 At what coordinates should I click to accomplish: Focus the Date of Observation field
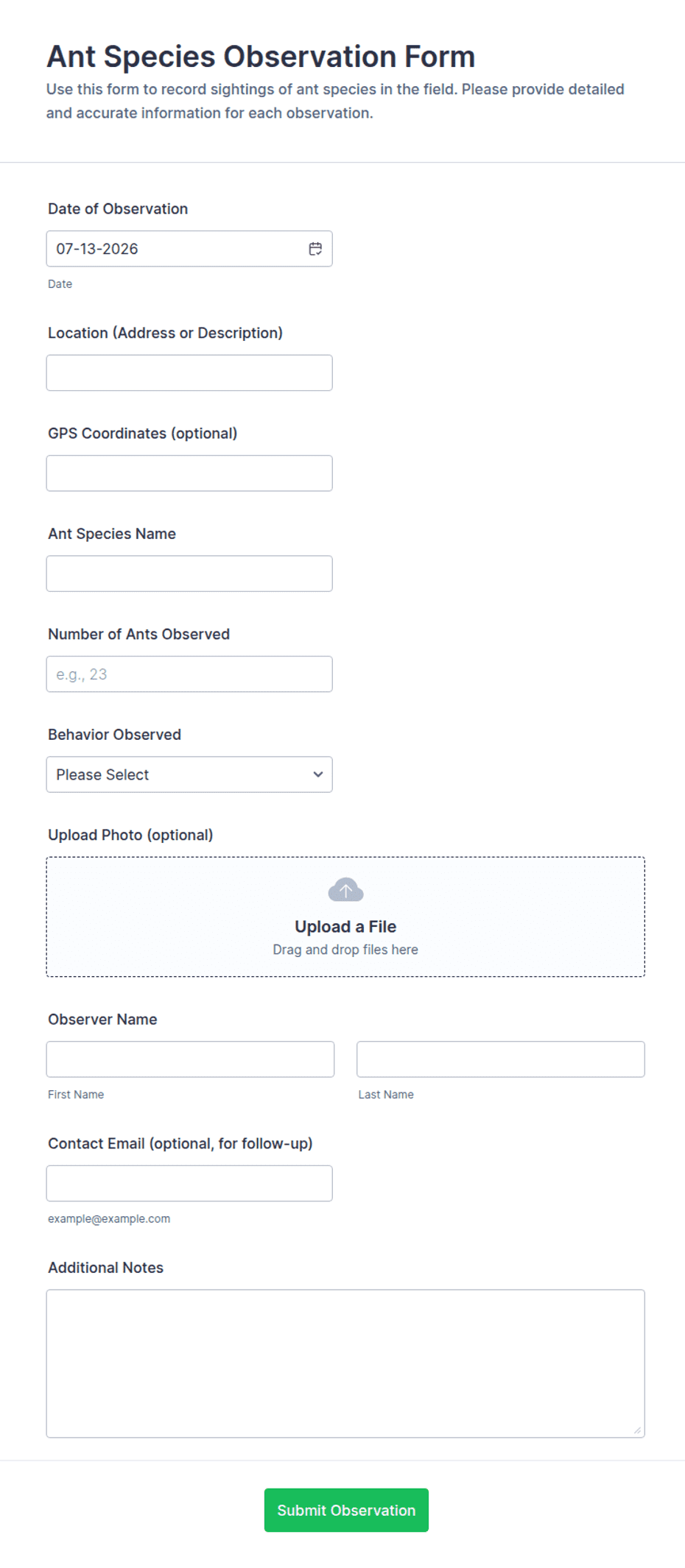point(189,249)
